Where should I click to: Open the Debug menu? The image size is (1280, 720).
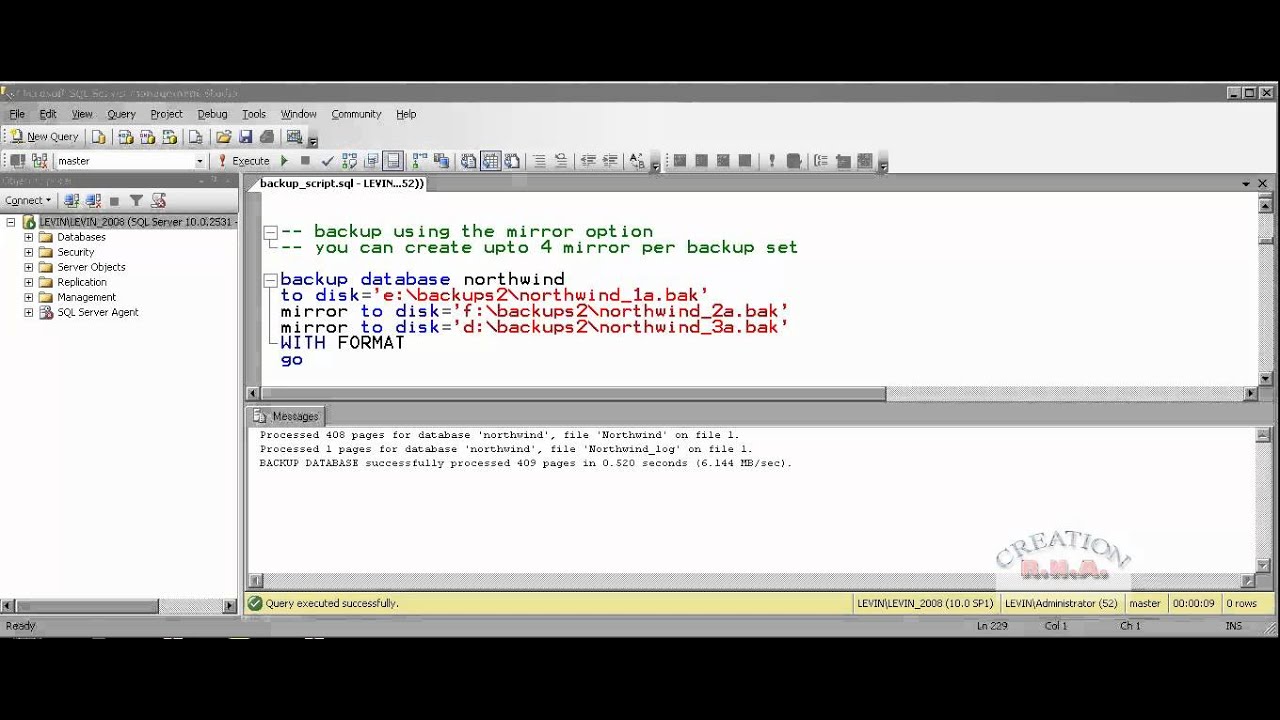coord(212,114)
